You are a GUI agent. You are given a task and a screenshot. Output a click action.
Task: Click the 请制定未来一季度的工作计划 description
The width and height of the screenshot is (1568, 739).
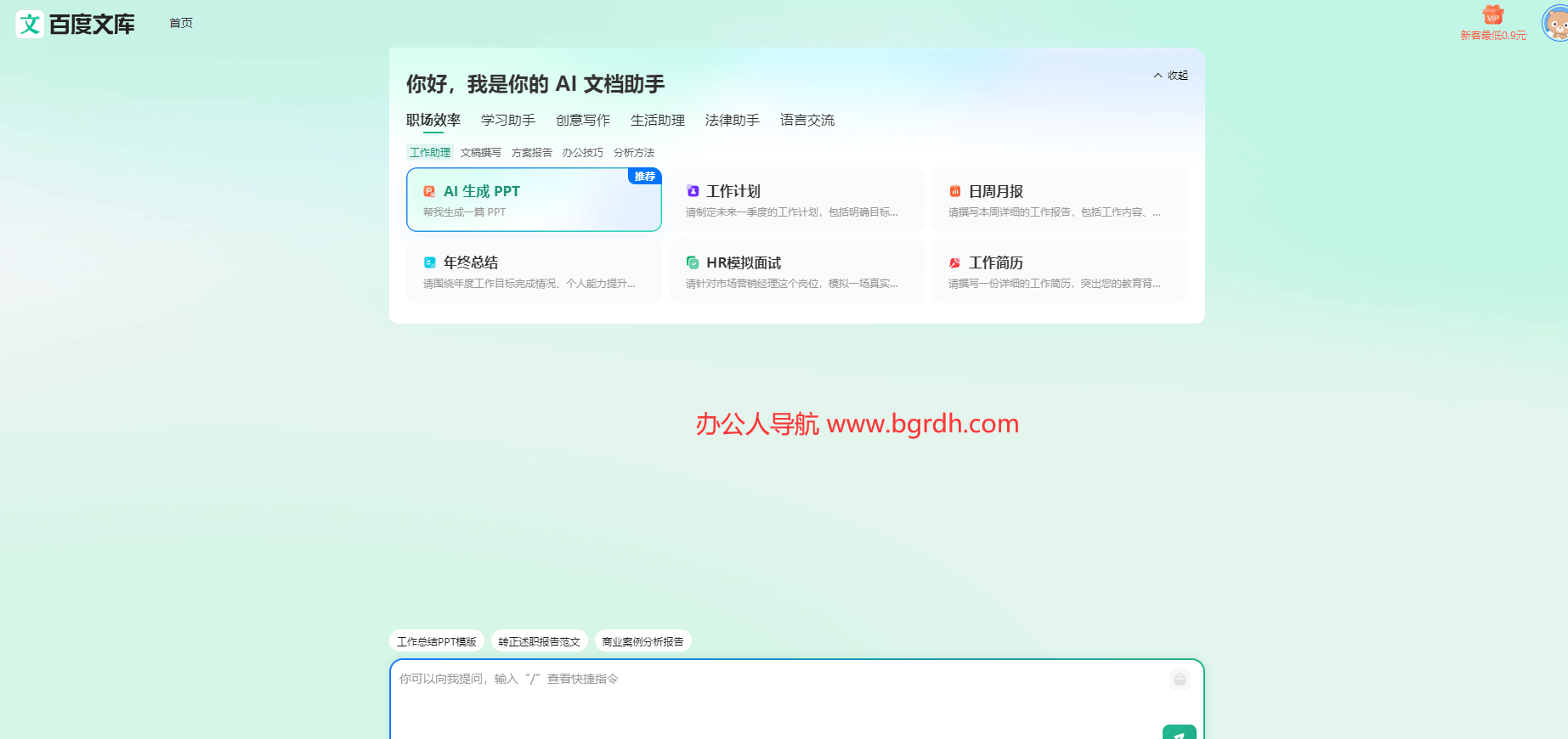pos(792,212)
